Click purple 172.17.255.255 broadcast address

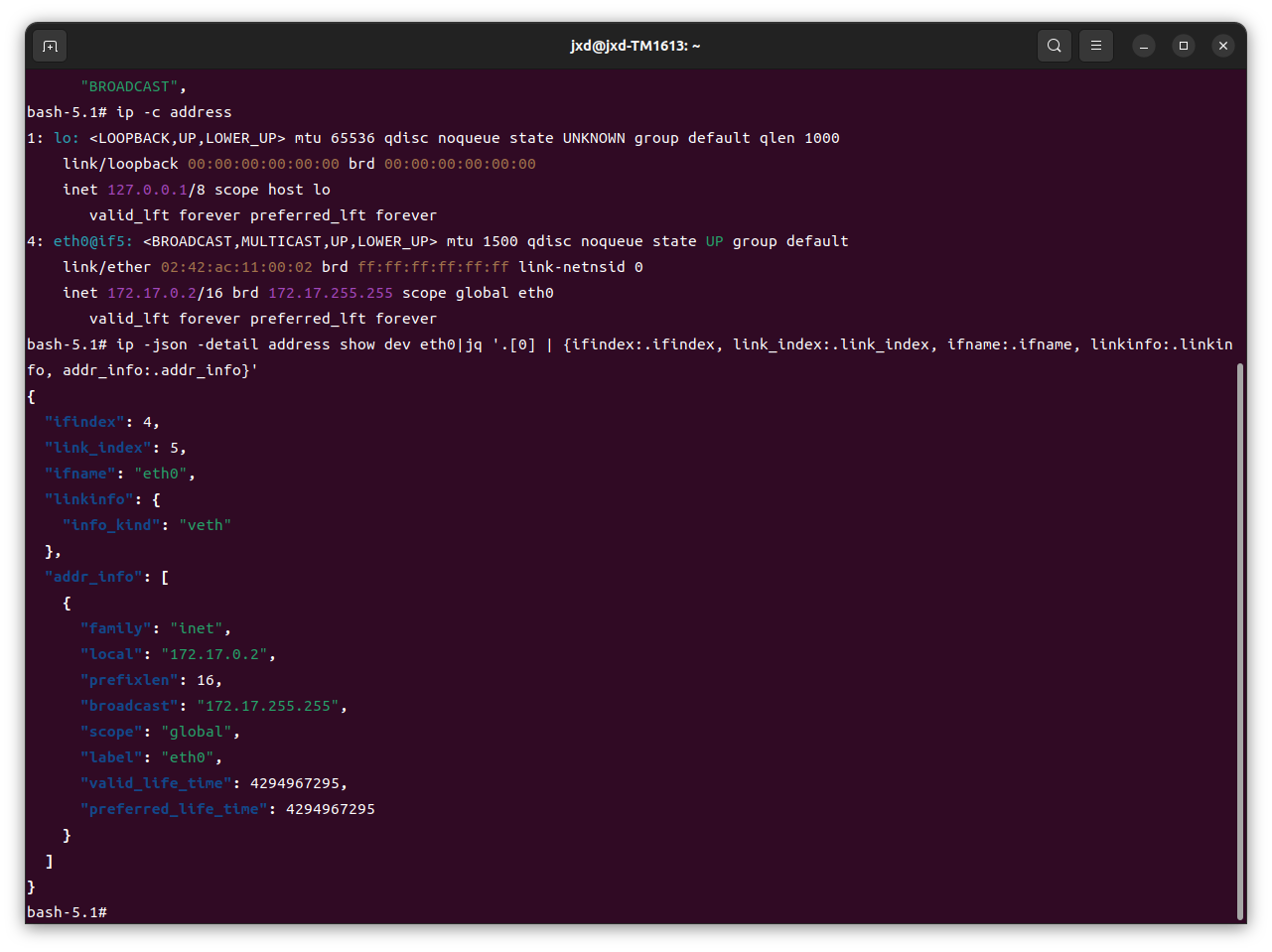click(x=331, y=293)
